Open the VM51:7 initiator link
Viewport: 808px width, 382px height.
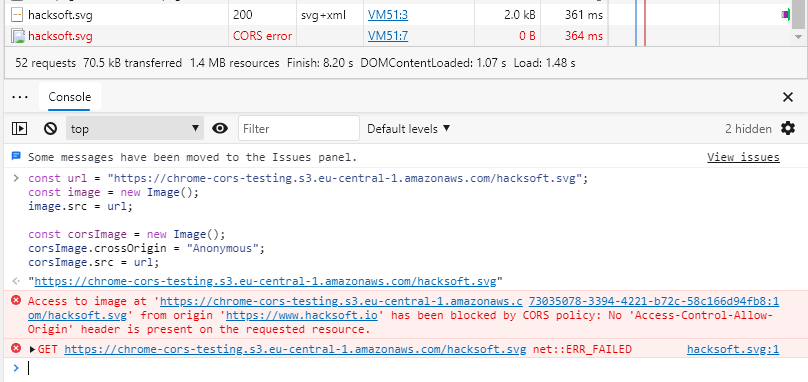tap(388, 36)
